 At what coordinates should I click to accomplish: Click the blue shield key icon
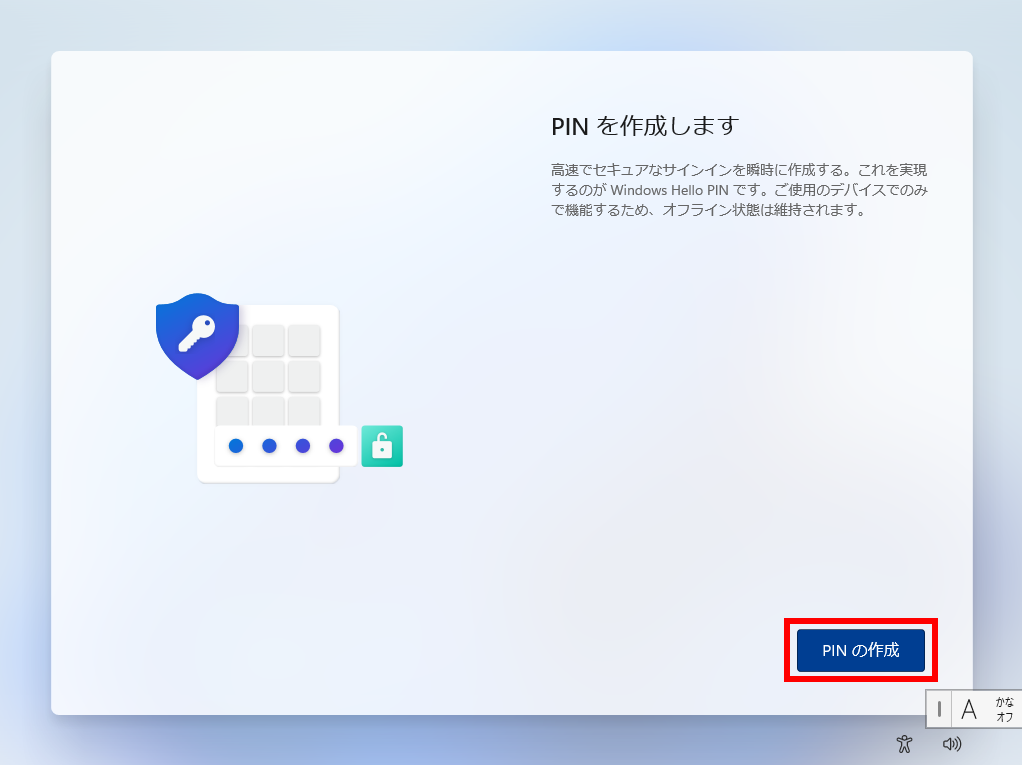(x=197, y=336)
